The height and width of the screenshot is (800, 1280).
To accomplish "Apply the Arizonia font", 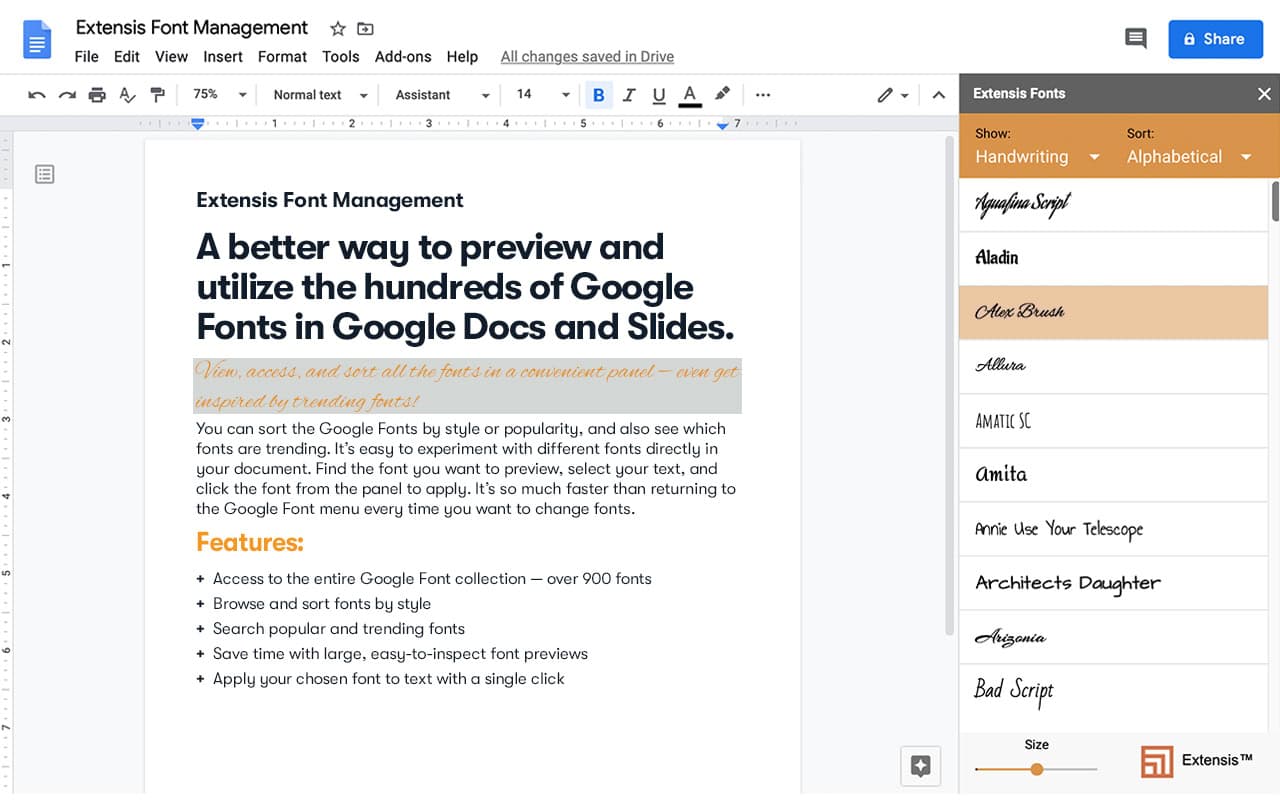I will point(1113,637).
